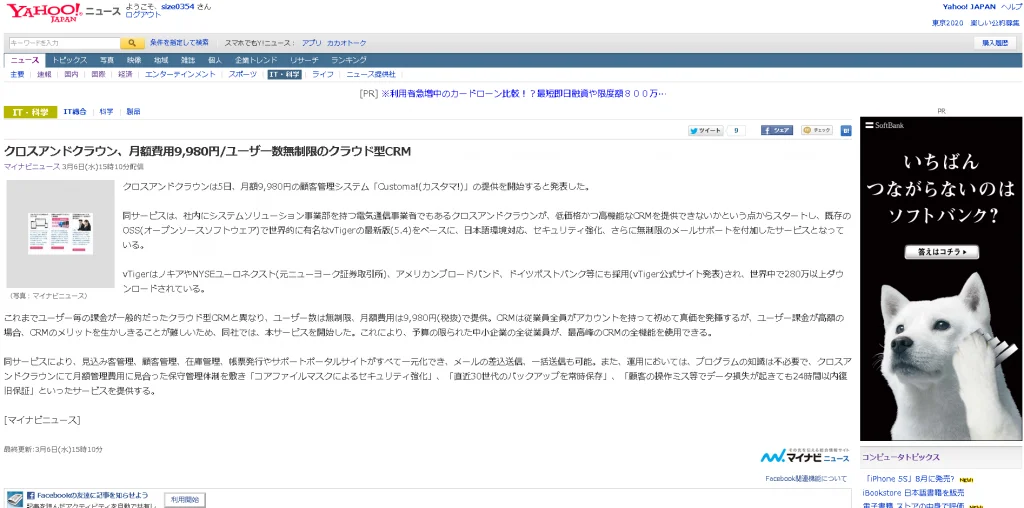
Task: Select the ランキング tab
Action: 349,60
